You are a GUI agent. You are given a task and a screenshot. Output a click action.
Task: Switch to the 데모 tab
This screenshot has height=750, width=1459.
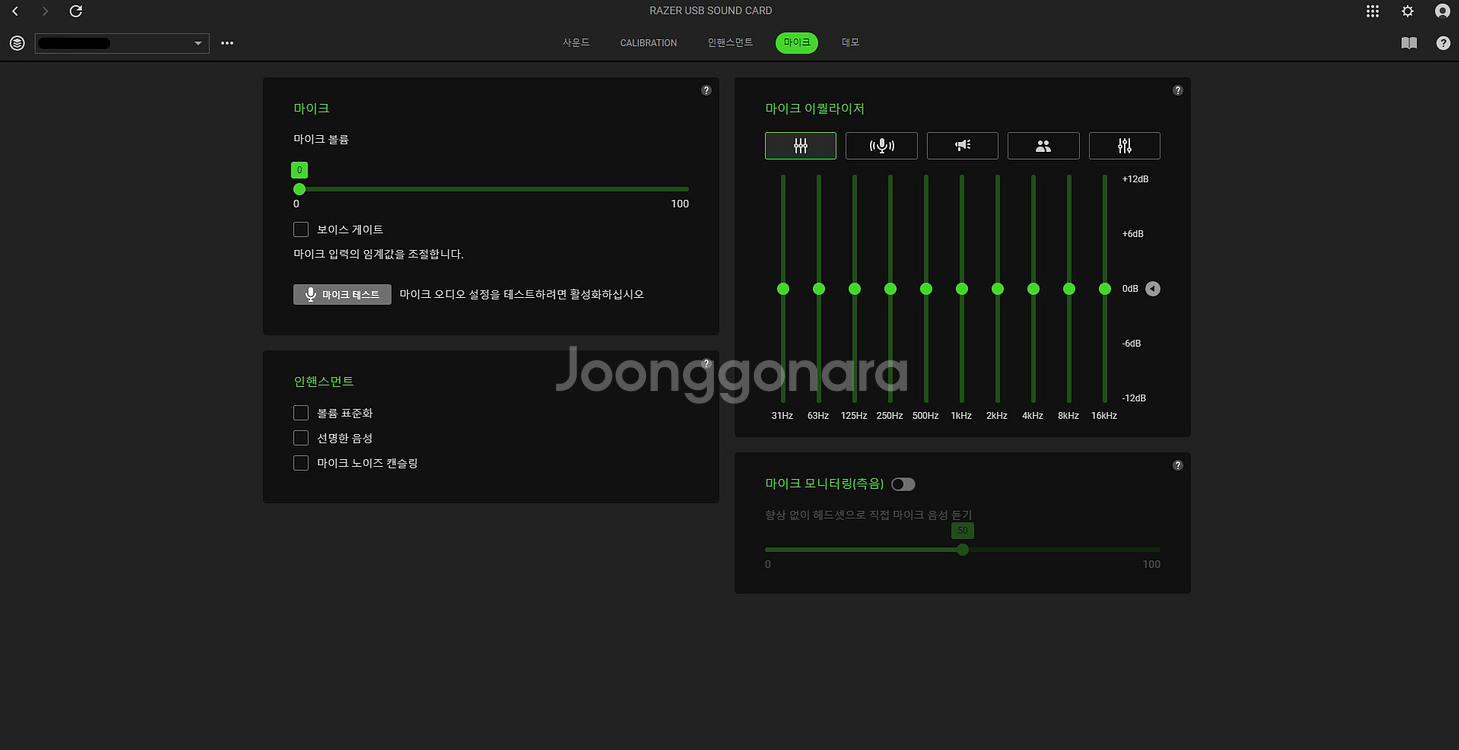[850, 43]
